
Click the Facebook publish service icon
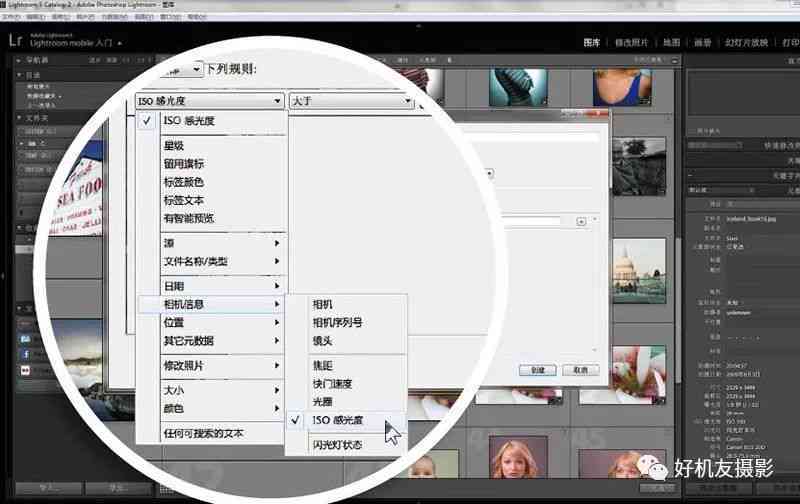point(26,354)
